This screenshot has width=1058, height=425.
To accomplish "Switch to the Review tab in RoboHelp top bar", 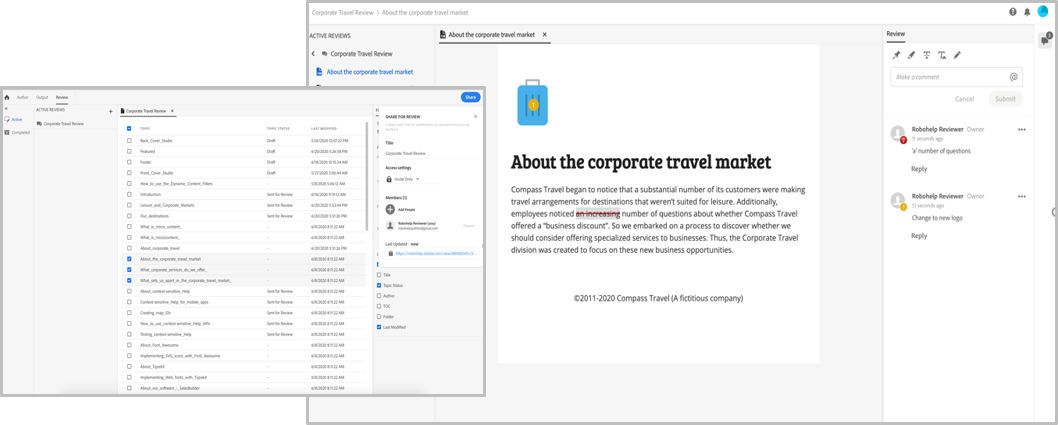I will pos(62,97).
